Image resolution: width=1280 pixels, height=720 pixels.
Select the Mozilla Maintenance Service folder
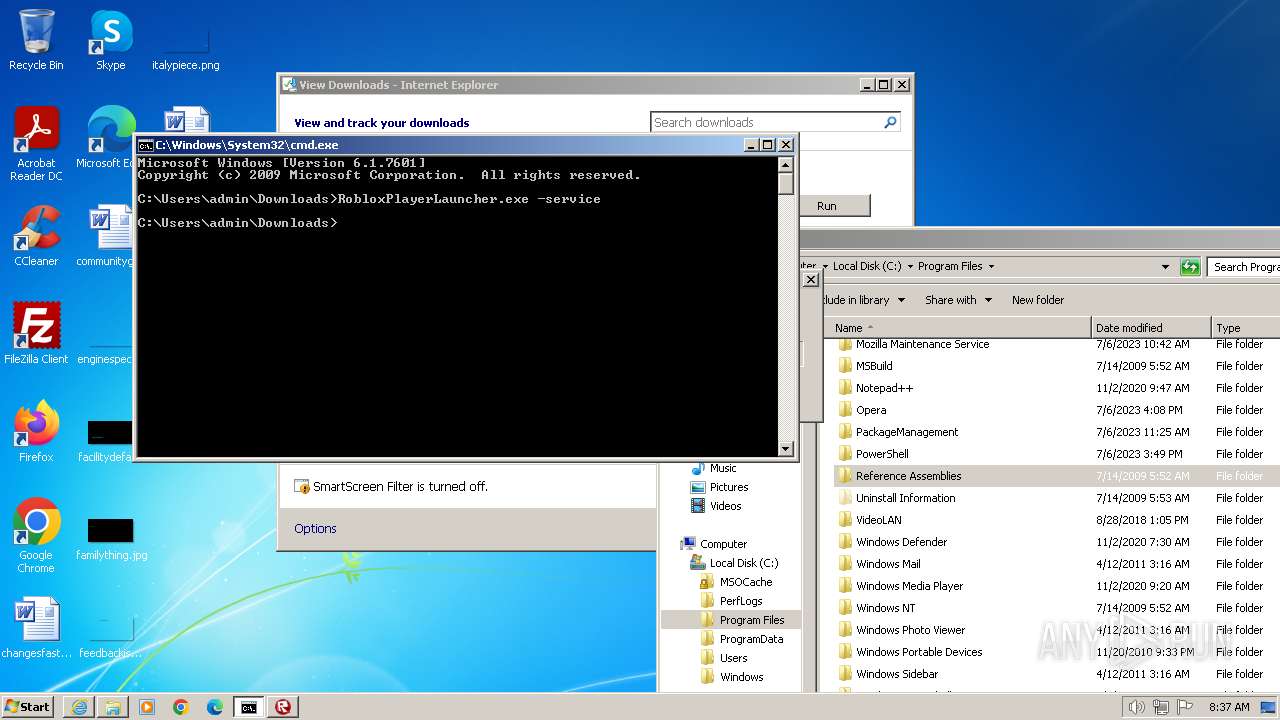(922, 344)
